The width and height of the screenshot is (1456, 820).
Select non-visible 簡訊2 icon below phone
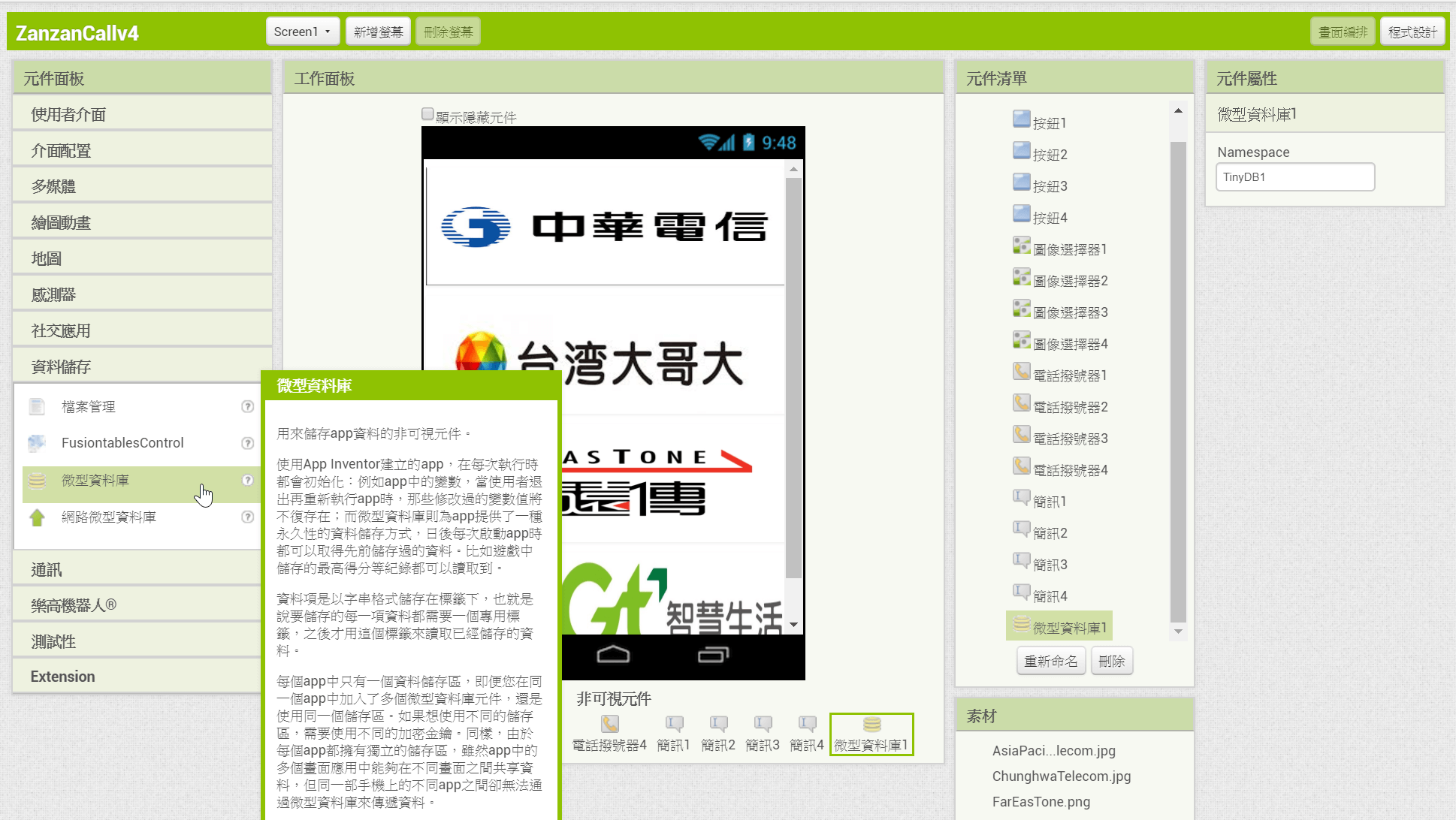click(x=718, y=724)
